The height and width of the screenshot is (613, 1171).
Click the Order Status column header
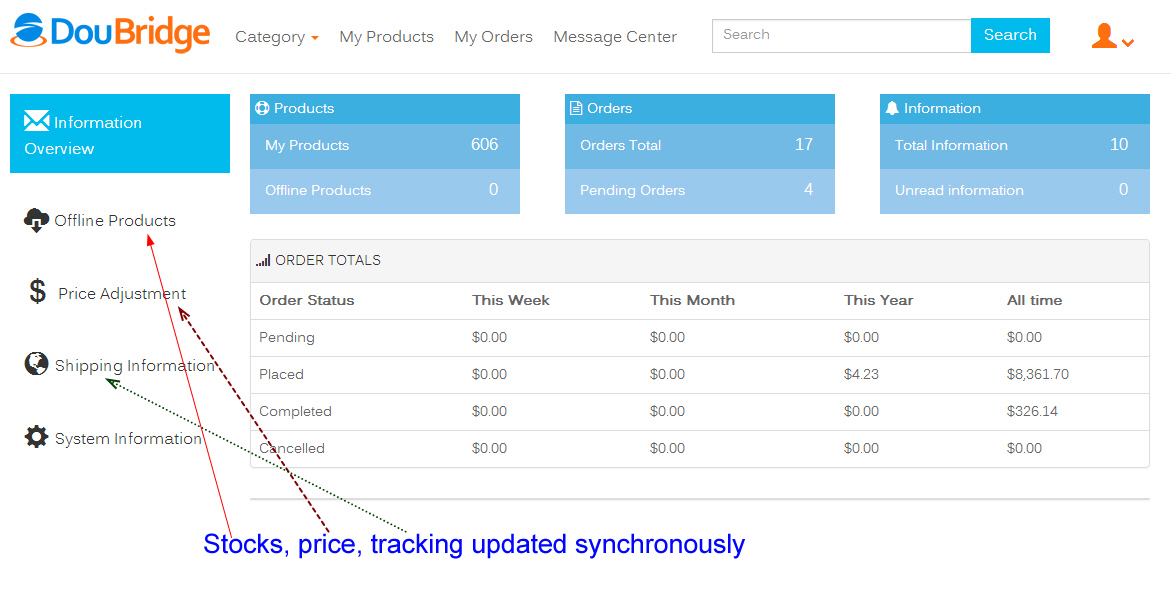(307, 300)
